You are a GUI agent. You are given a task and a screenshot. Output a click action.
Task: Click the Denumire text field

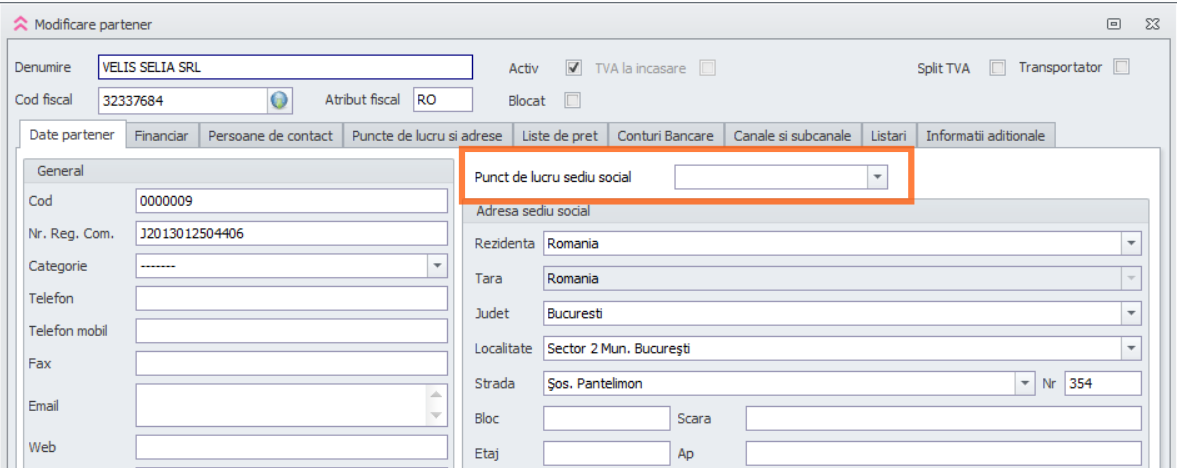[x=284, y=67]
